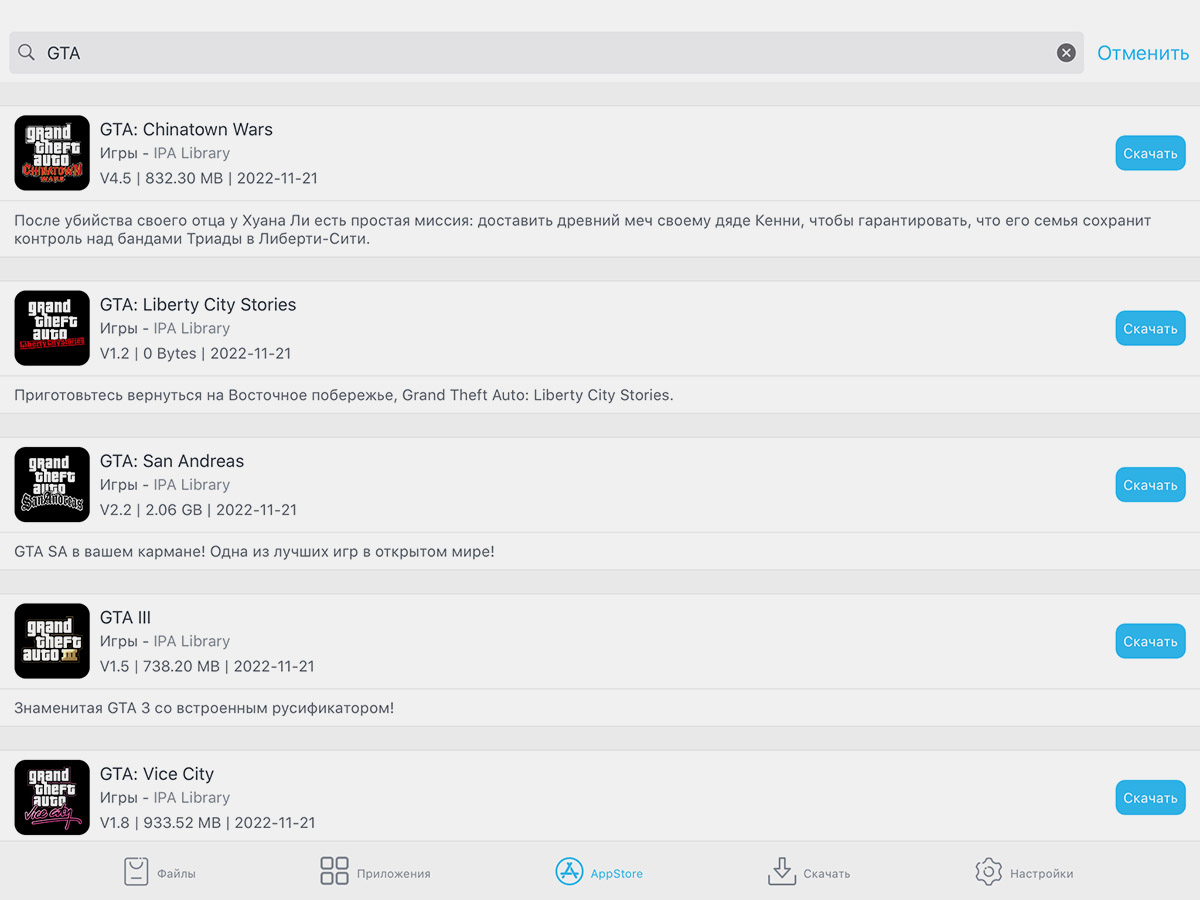Viewport: 1200px width, 900px height.
Task: Switch to the Файлы tab
Action: pos(159,872)
